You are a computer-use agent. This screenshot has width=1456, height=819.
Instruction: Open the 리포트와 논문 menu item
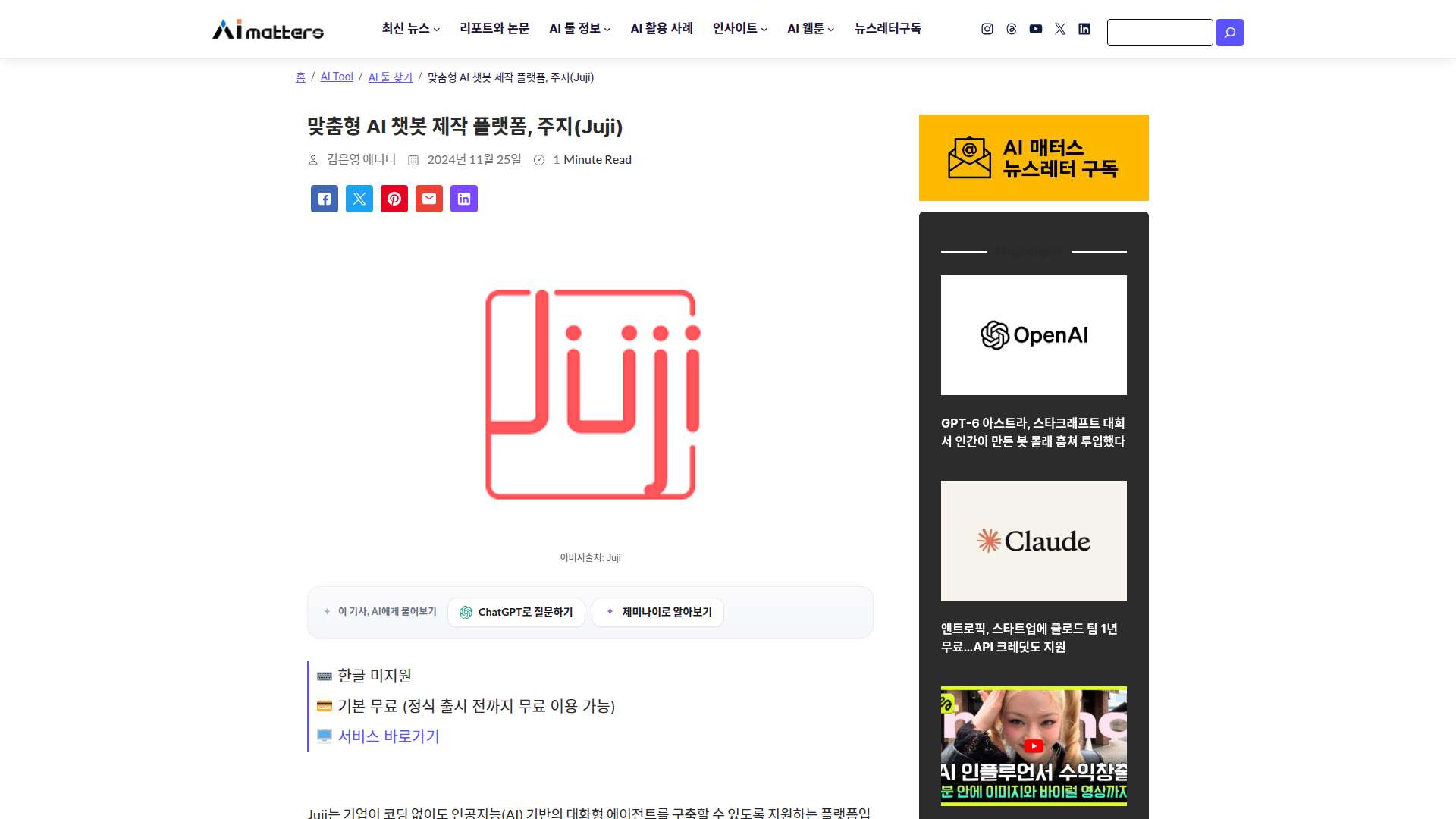[494, 29]
